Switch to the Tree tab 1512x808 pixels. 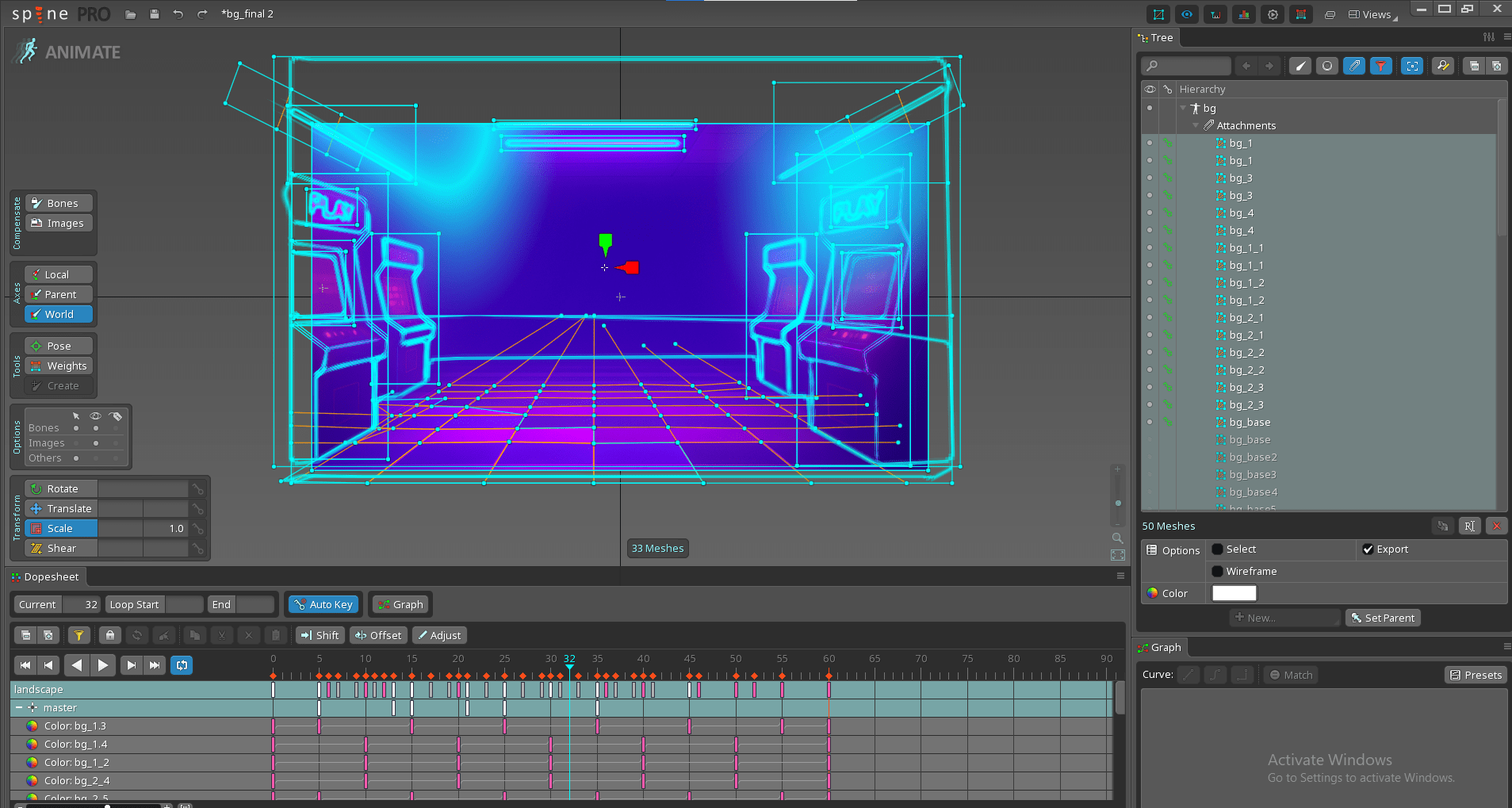[1157, 37]
